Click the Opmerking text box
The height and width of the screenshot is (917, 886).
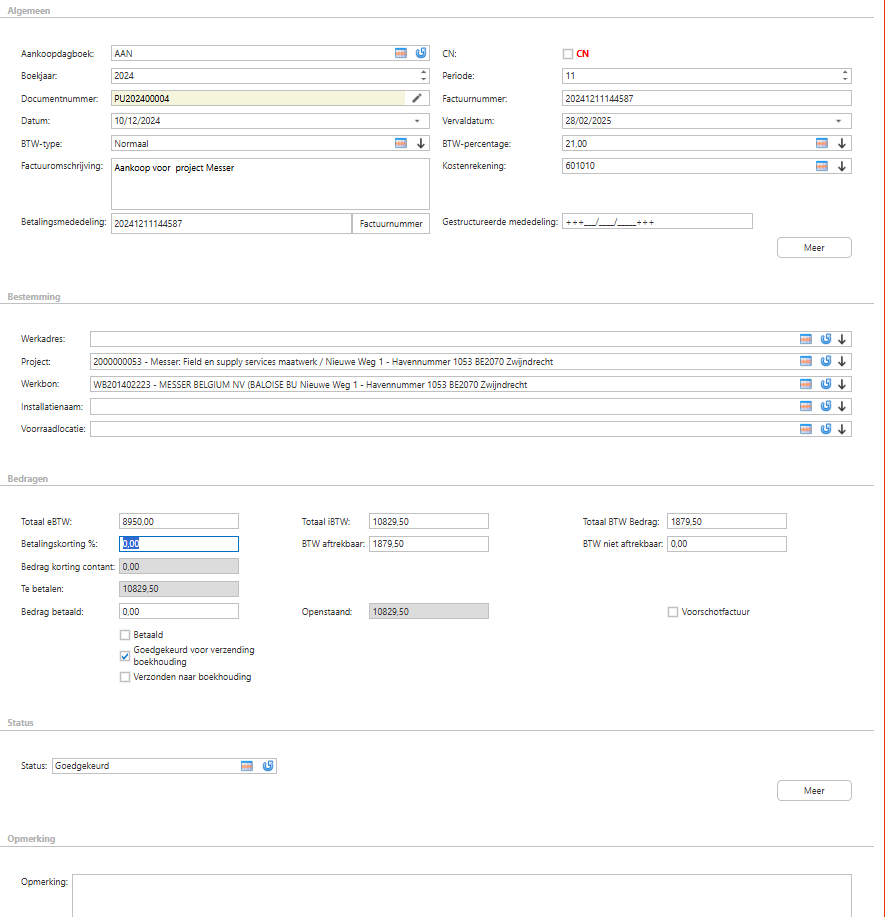point(462,895)
